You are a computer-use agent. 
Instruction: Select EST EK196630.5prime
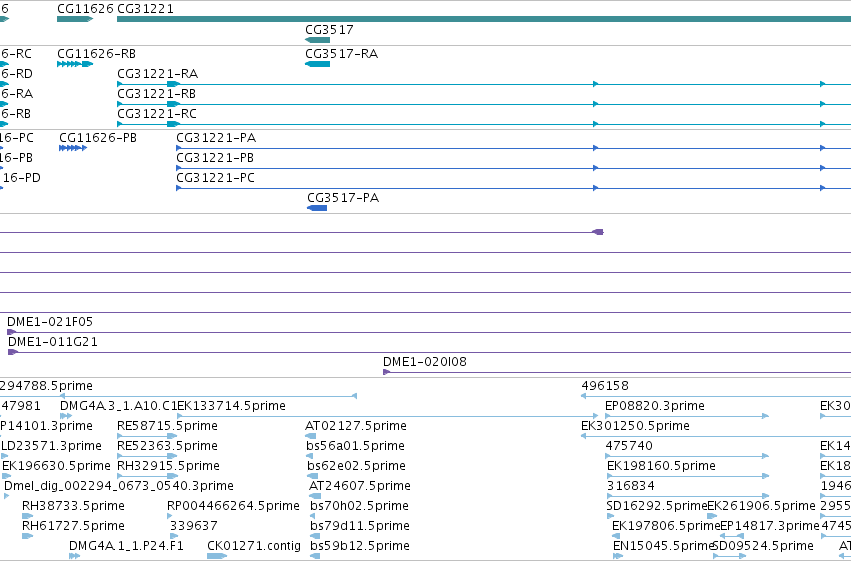56,466
